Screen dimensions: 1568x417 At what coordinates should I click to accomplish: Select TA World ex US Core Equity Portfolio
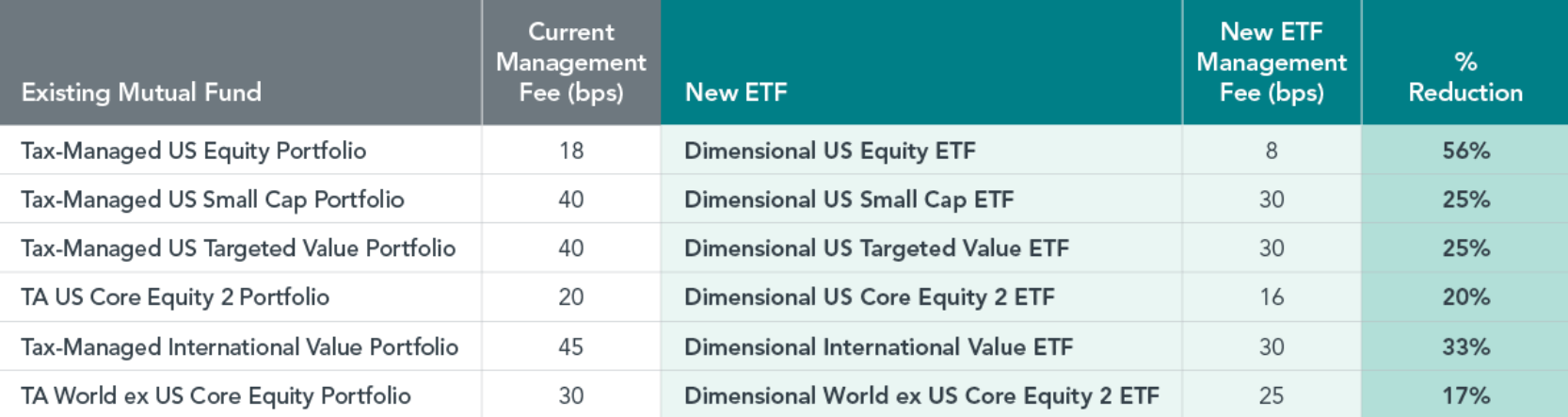coord(216,396)
